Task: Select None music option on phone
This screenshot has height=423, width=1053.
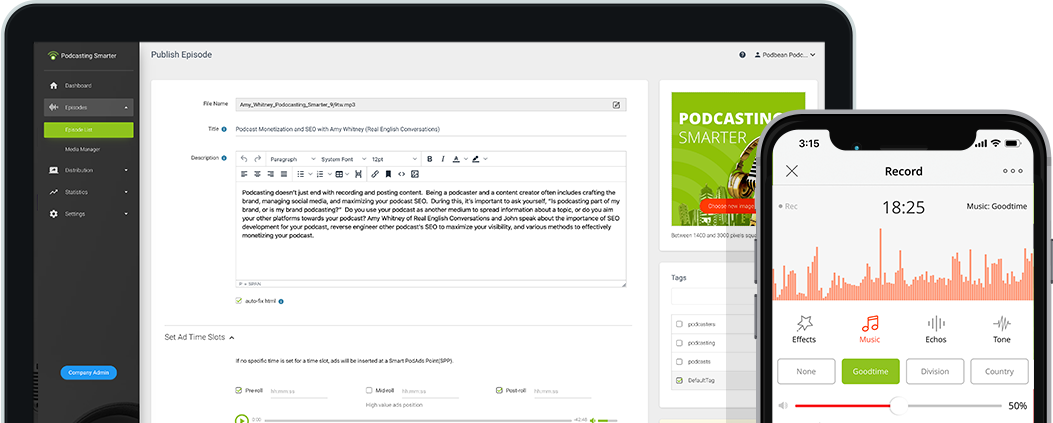Action: coord(806,371)
